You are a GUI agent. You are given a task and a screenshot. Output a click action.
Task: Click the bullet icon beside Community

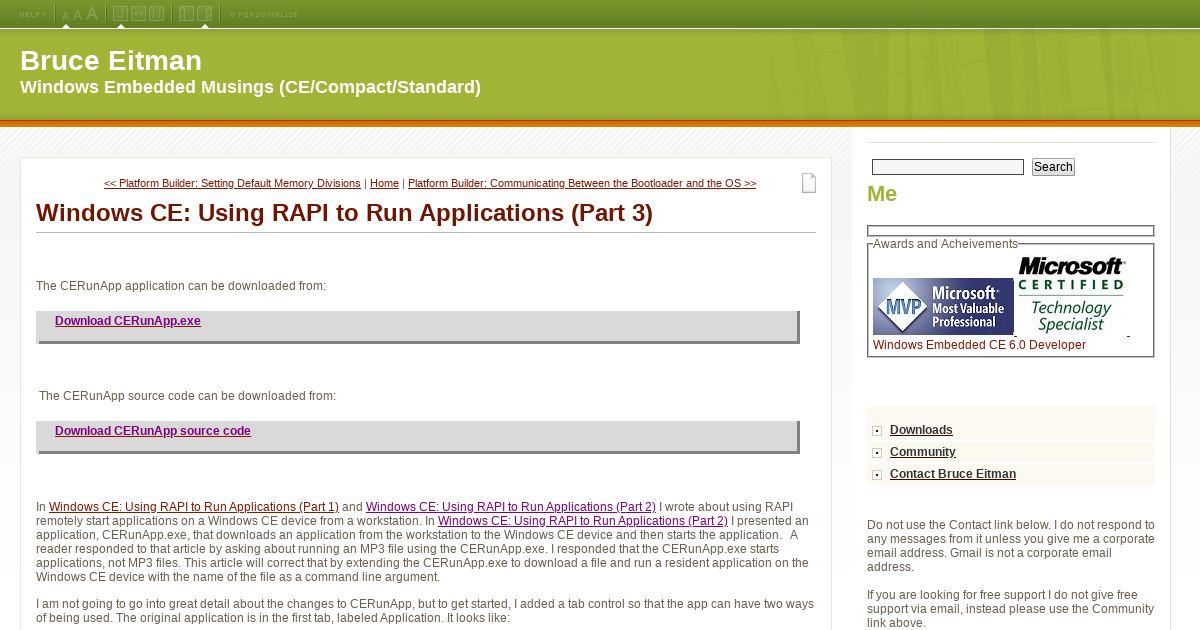[877, 453]
